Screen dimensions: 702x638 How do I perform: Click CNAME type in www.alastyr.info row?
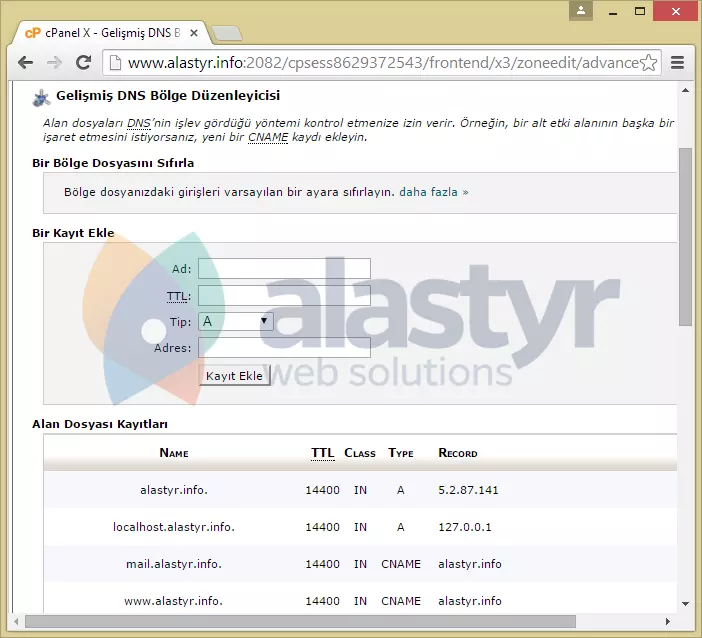point(401,601)
